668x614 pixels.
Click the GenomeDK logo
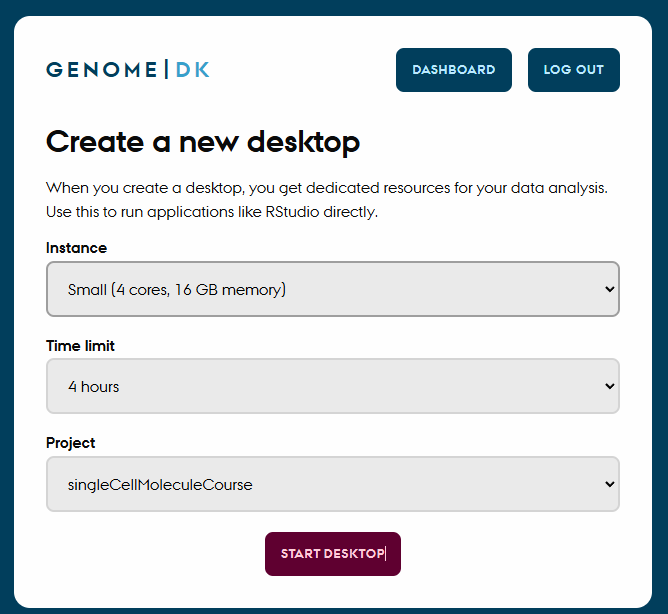coord(128,70)
